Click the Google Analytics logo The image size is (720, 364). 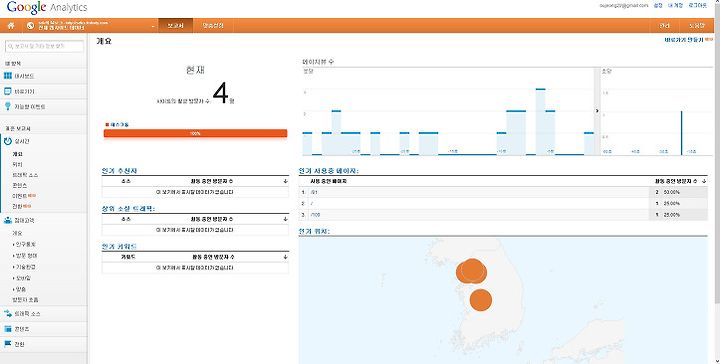(x=47, y=8)
